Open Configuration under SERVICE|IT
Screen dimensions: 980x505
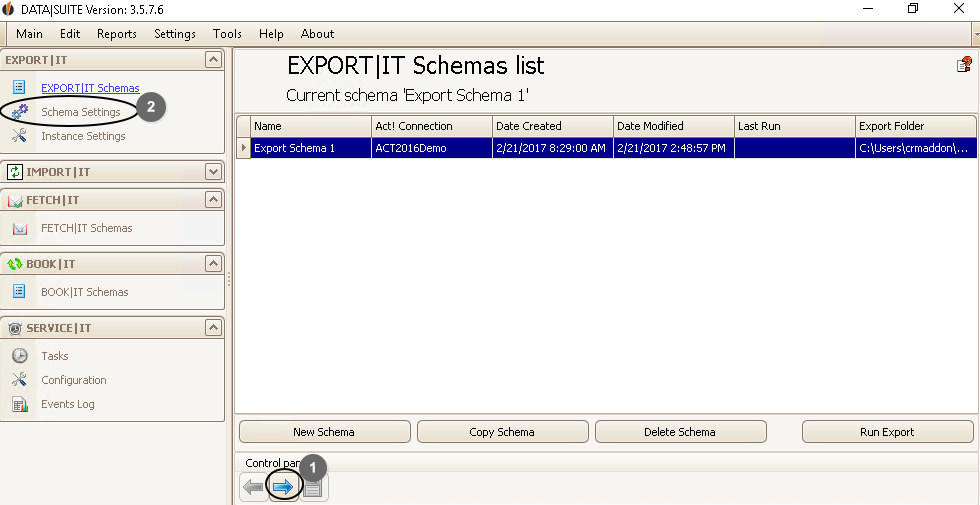[x=74, y=380]
